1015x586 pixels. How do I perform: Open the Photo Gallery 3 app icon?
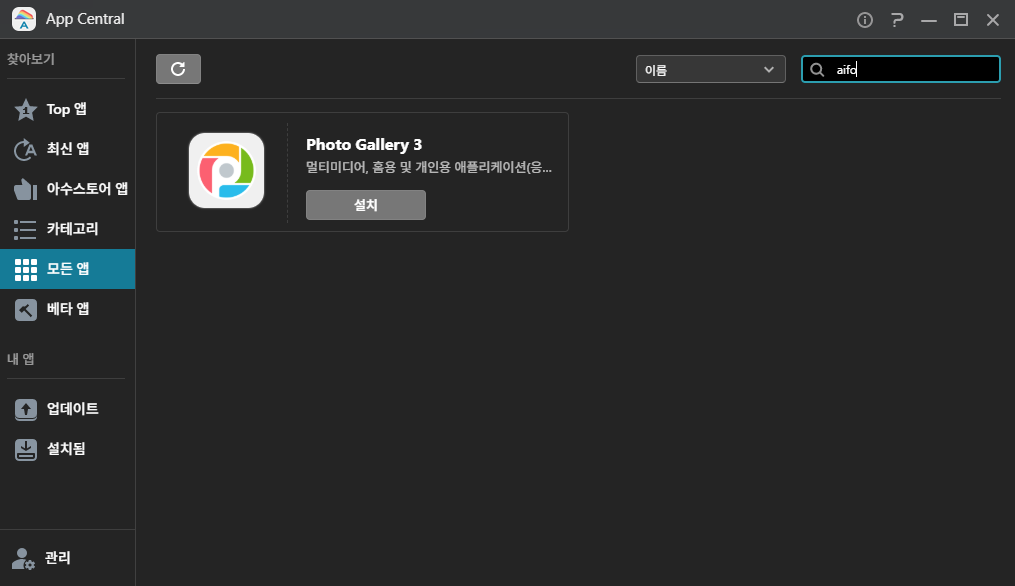pos(226,171)
